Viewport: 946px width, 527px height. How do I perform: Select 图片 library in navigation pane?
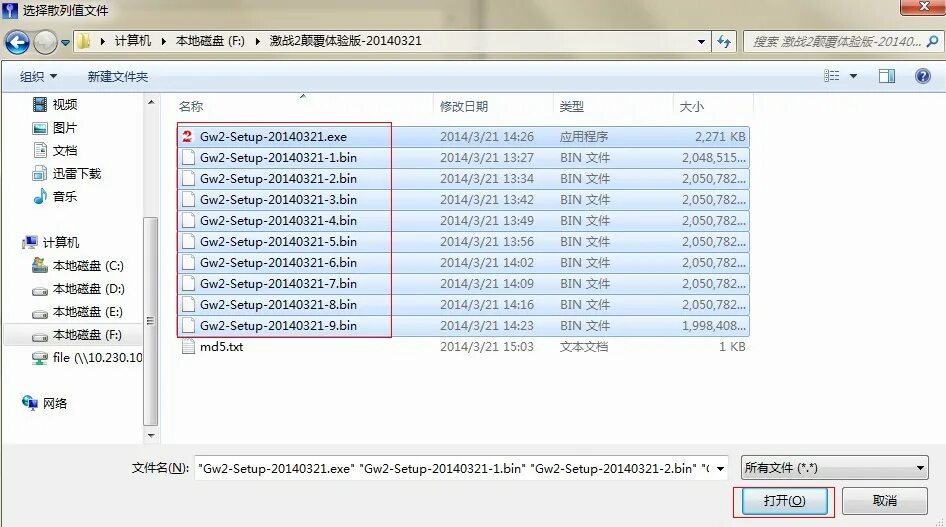(x=55, y=128)
